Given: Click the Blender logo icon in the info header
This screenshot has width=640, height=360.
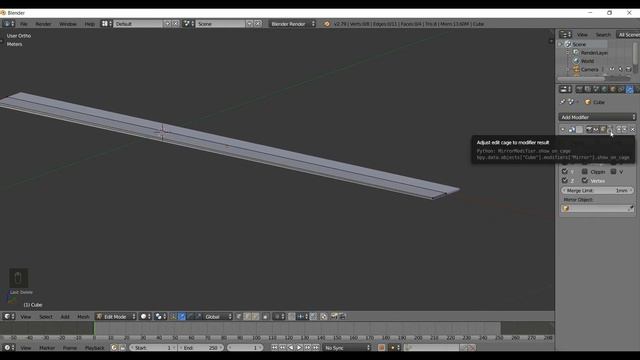Looking at the screenshot, I should (327, 24).
